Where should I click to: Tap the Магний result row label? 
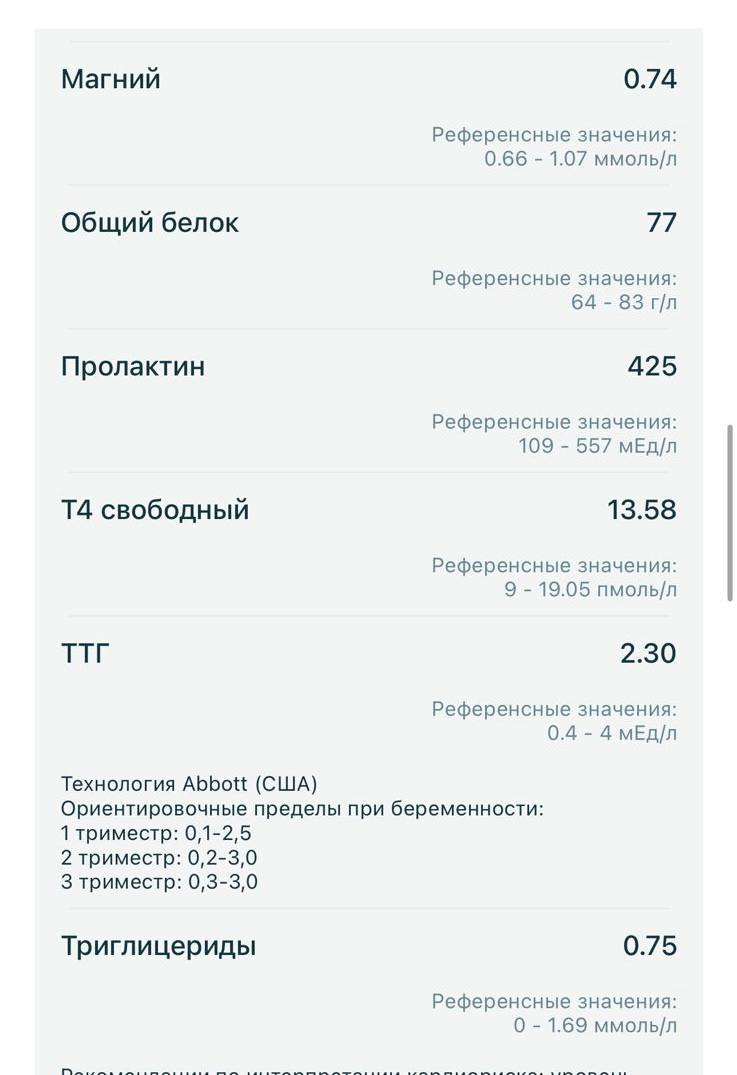[x=110, y=80]
